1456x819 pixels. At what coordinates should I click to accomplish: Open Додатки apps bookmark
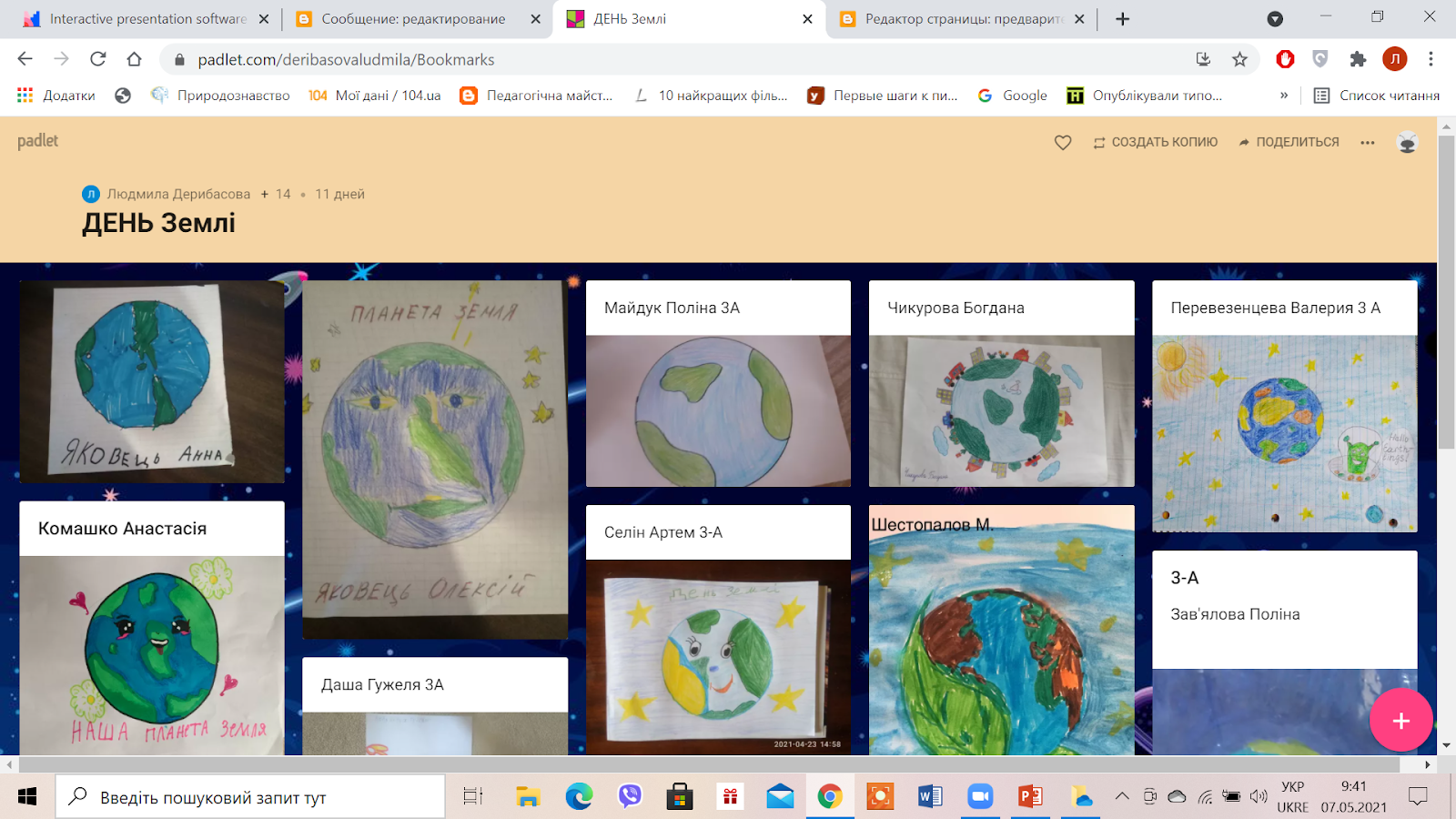click(x=56, y=96)
